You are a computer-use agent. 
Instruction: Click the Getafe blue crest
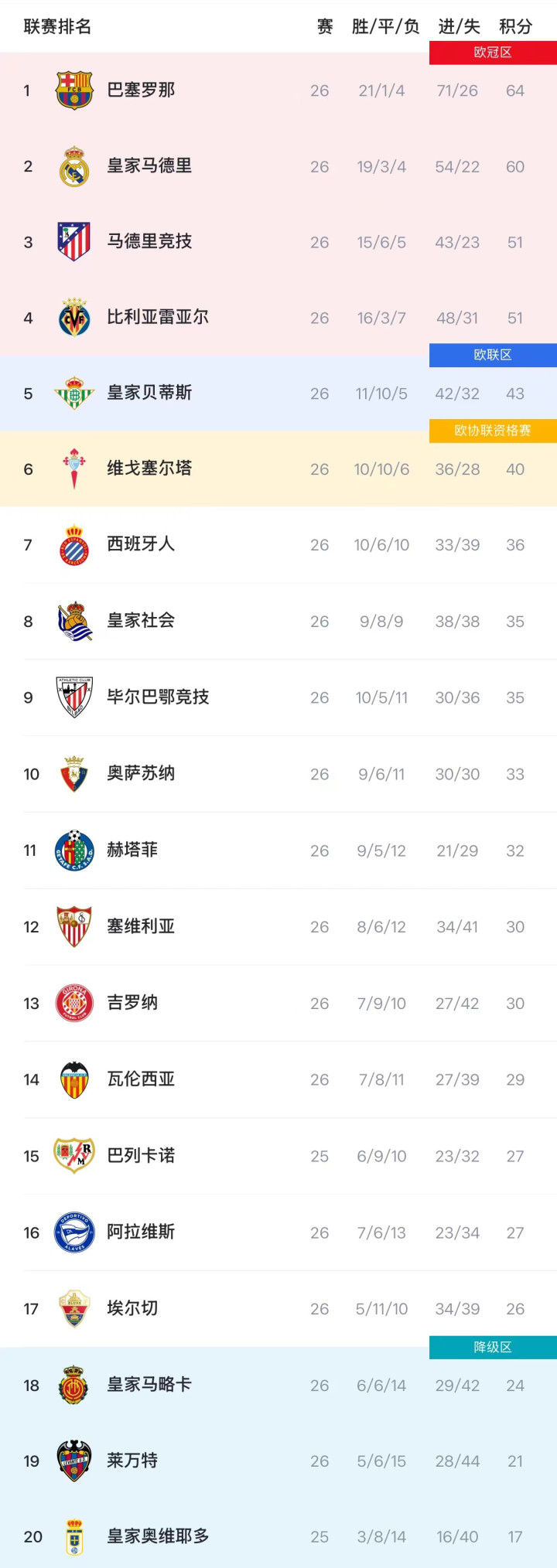coord(74,850)
